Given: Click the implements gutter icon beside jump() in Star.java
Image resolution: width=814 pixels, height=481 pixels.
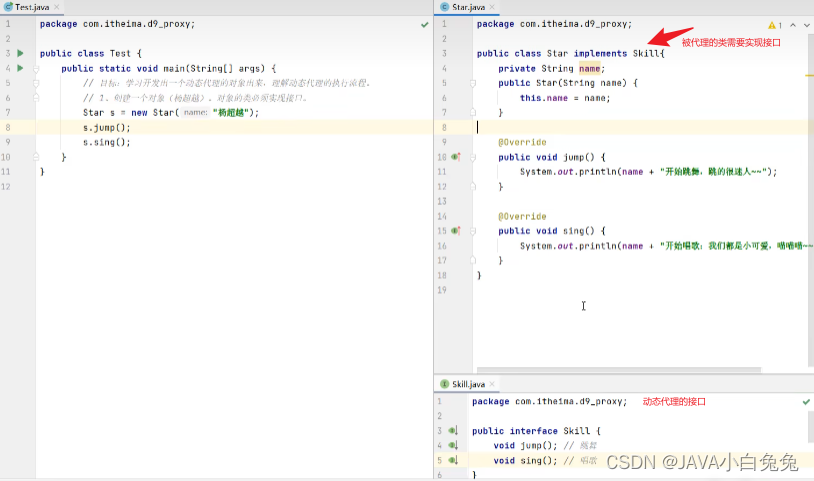Looking at the screenshot, I should point(456,157).
